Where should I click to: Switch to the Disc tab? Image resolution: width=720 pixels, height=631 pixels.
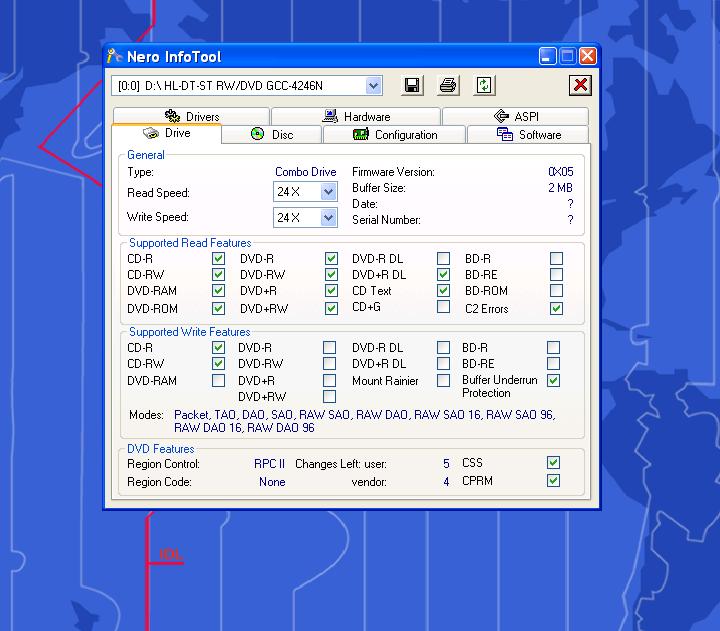[x=271, y=134]
